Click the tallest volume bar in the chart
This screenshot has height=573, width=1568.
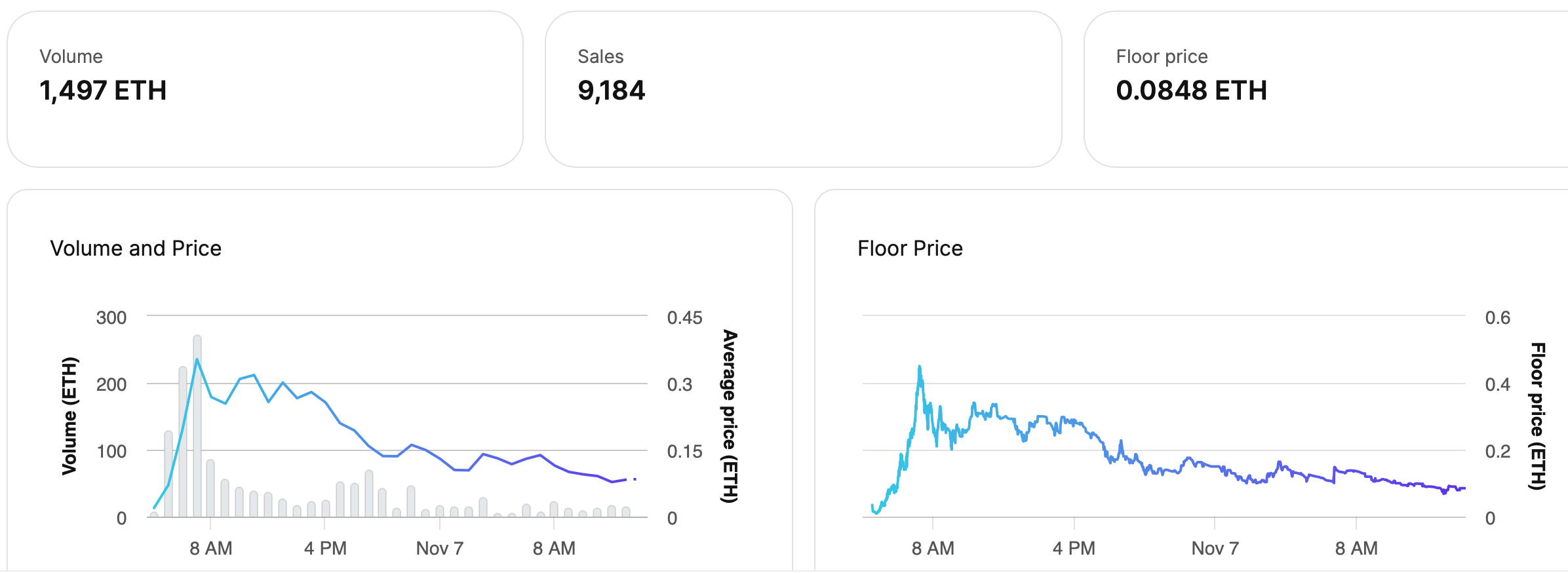pos(197,426)
